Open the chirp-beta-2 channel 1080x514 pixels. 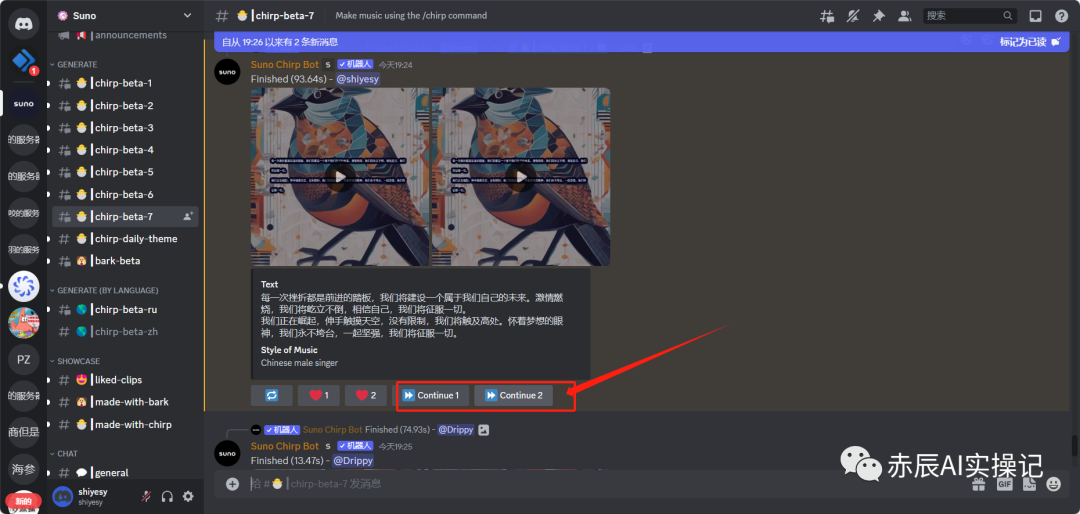pos(125,105)
